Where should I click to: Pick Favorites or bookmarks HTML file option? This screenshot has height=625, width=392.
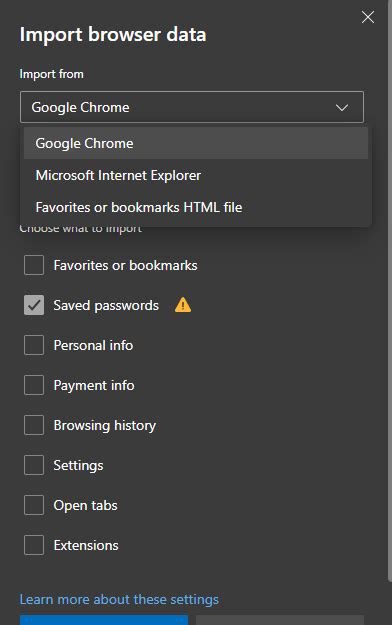tap(196, 207)
